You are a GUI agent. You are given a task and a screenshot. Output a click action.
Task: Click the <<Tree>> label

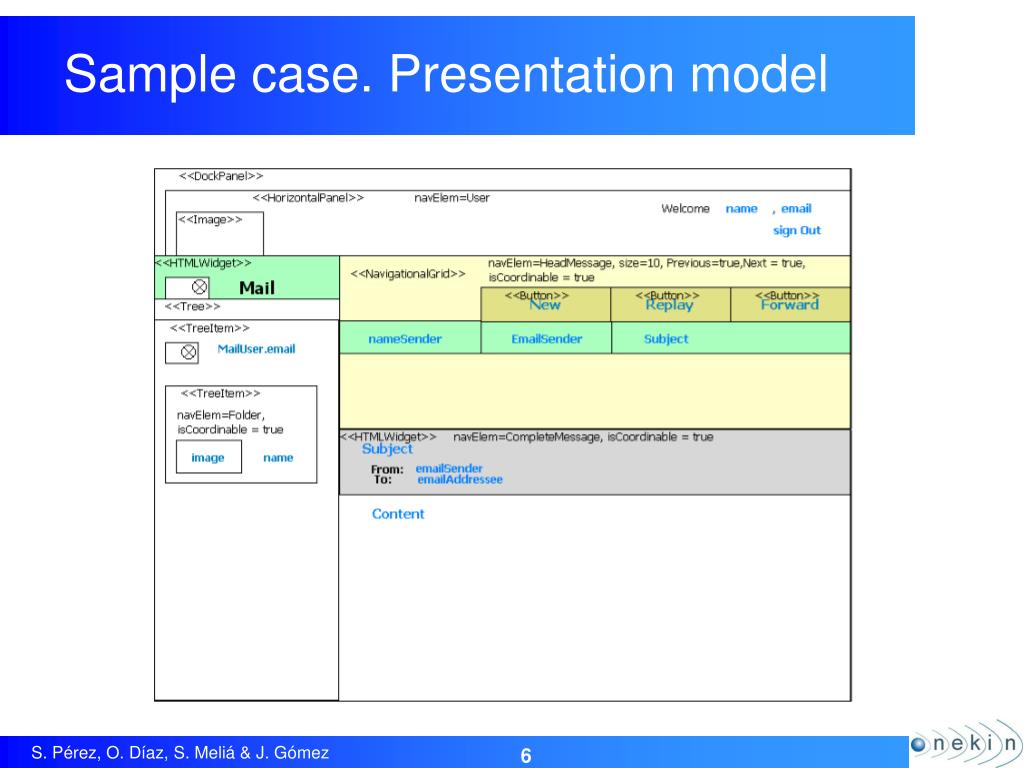193,306
